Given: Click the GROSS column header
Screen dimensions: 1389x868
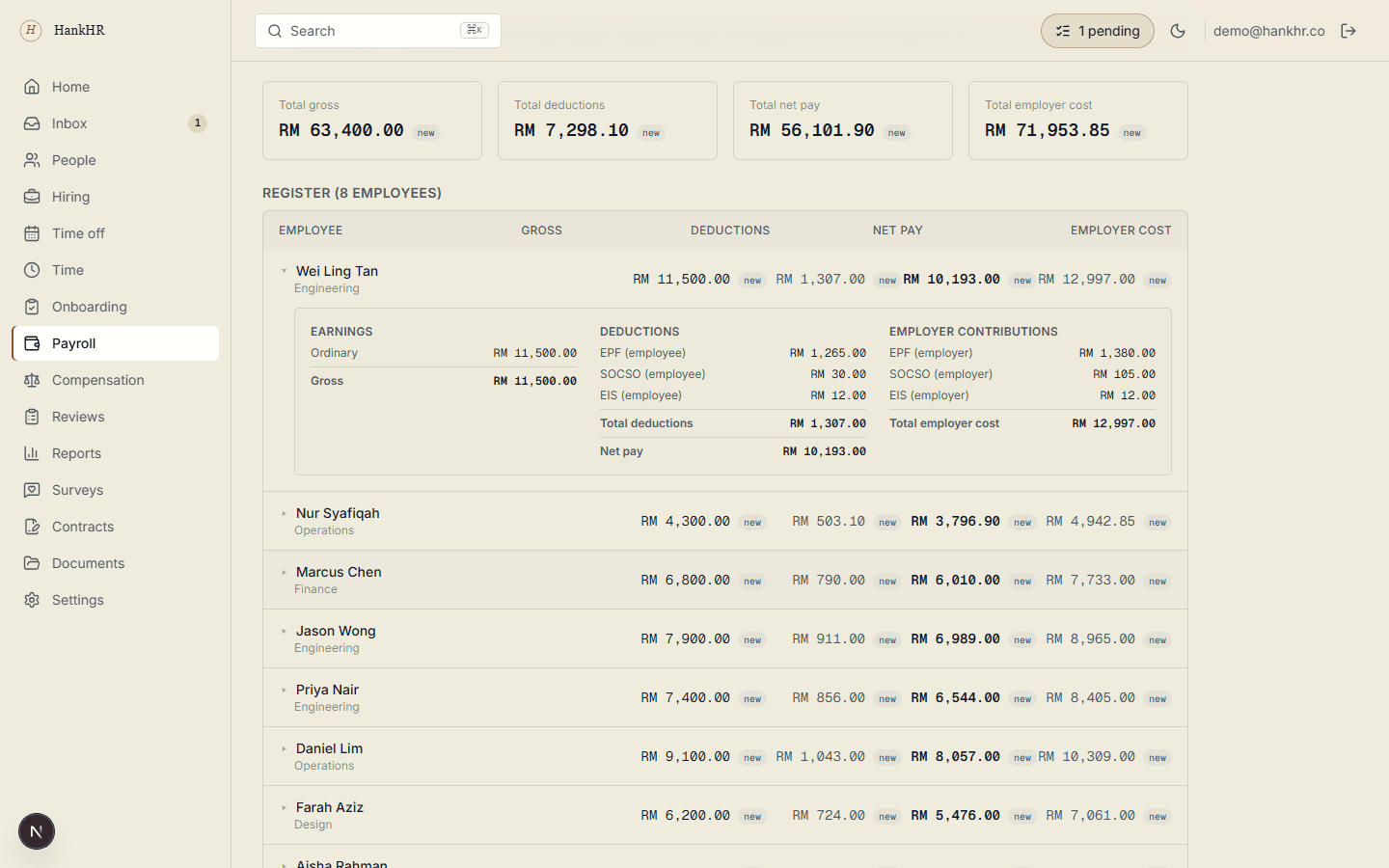Looking at the screenshot, I should pos(541,231).
